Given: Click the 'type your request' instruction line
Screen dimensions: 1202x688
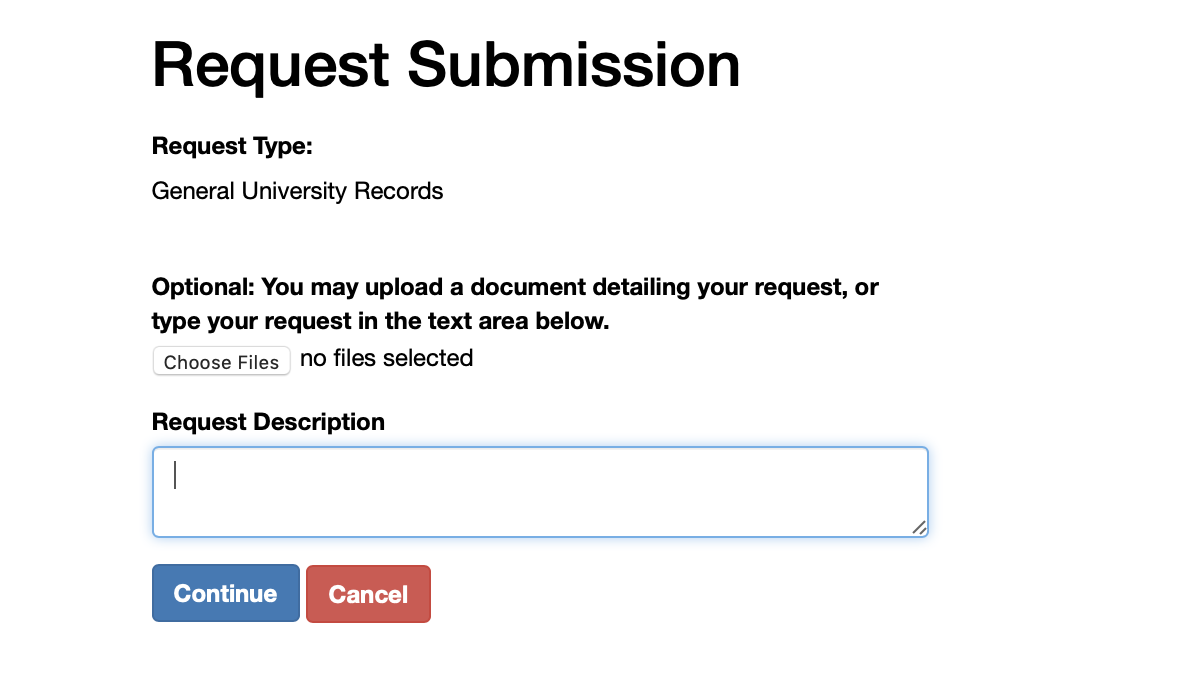Looking at the screenshot, I should [380, 322].
